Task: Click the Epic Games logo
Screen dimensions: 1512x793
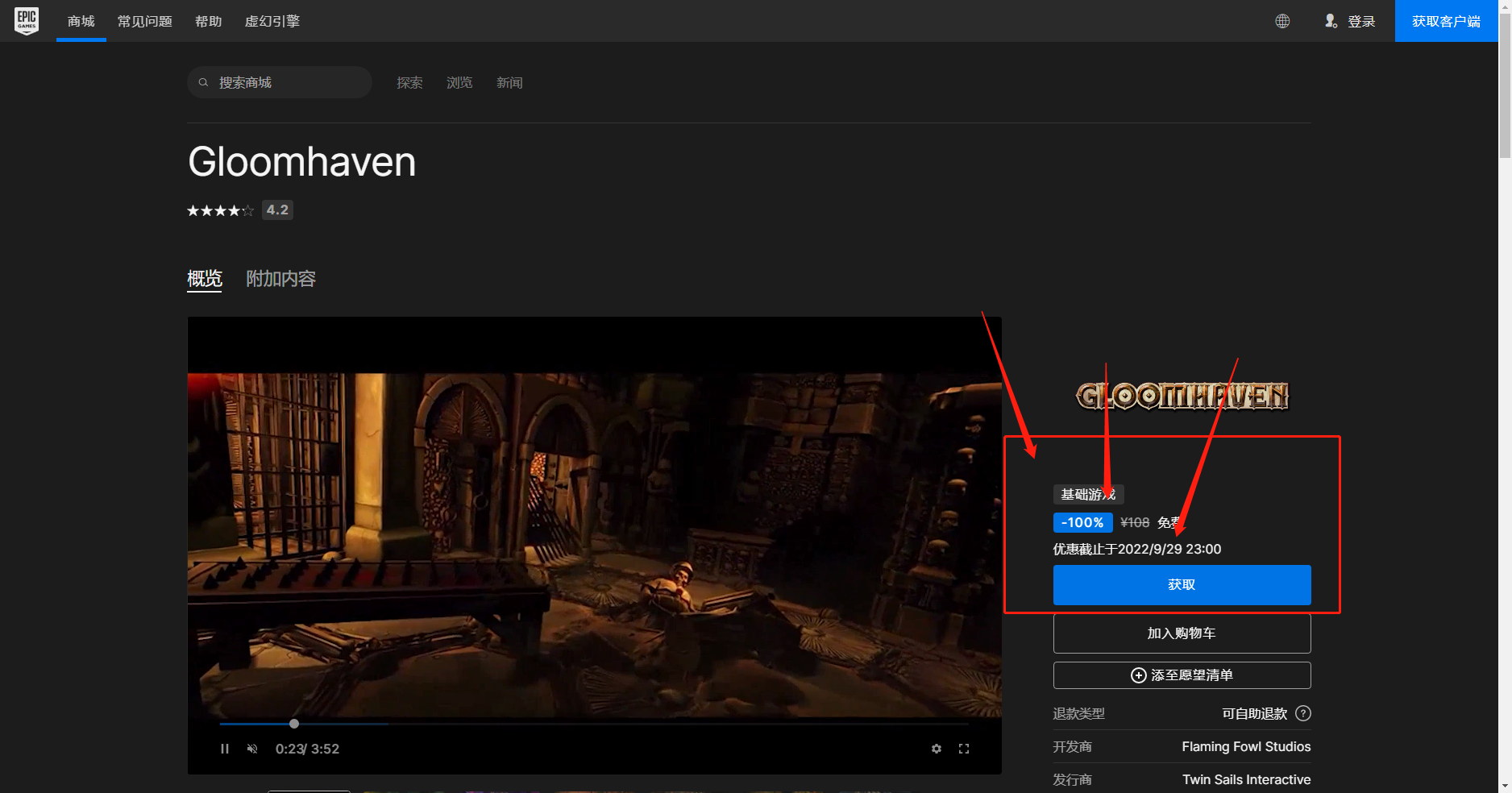Action: tap(27, 21)
